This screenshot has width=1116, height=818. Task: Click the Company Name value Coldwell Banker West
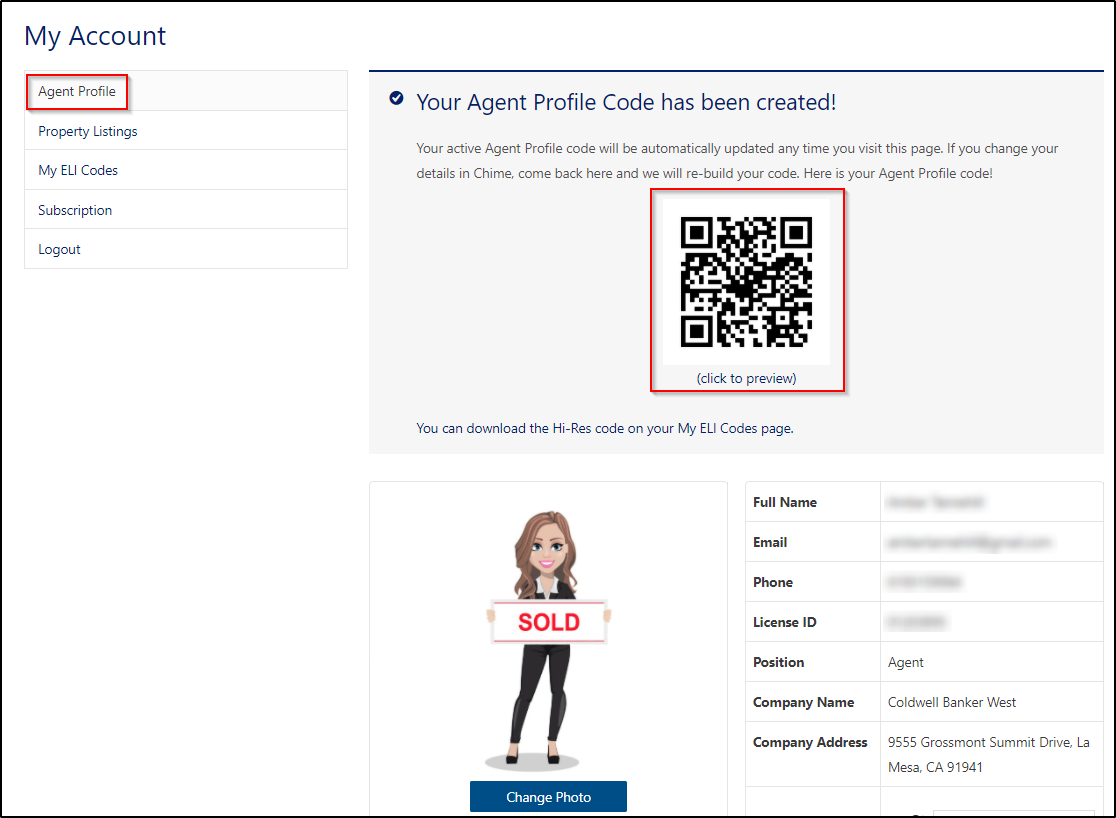click(952, 702)
